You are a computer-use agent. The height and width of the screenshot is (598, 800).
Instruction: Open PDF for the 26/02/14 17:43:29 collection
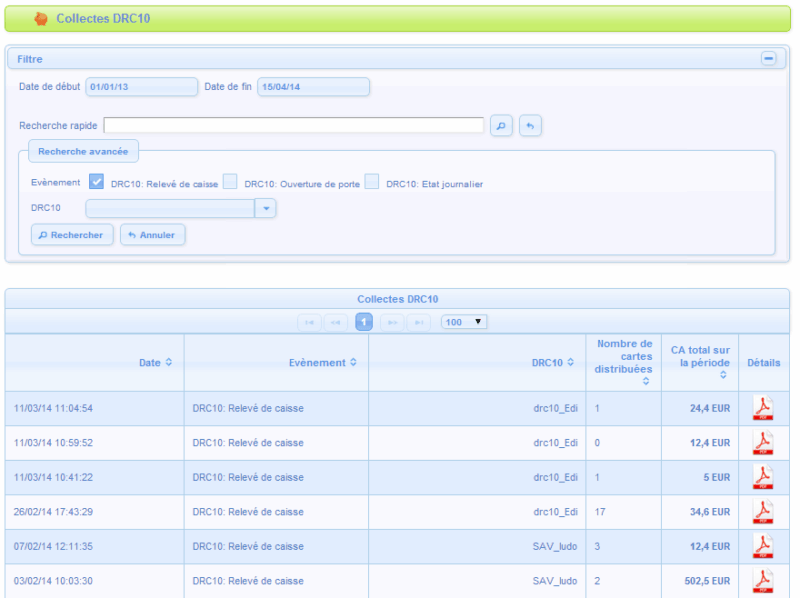tap(763, 512)
